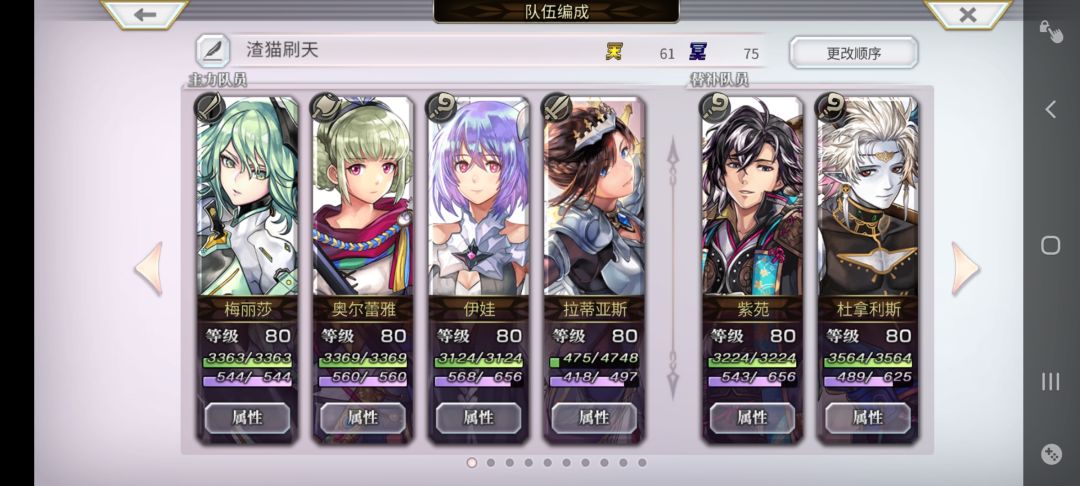Tap the pen edit icon beside team name
Screen dimensions: 1080x486
213,51
